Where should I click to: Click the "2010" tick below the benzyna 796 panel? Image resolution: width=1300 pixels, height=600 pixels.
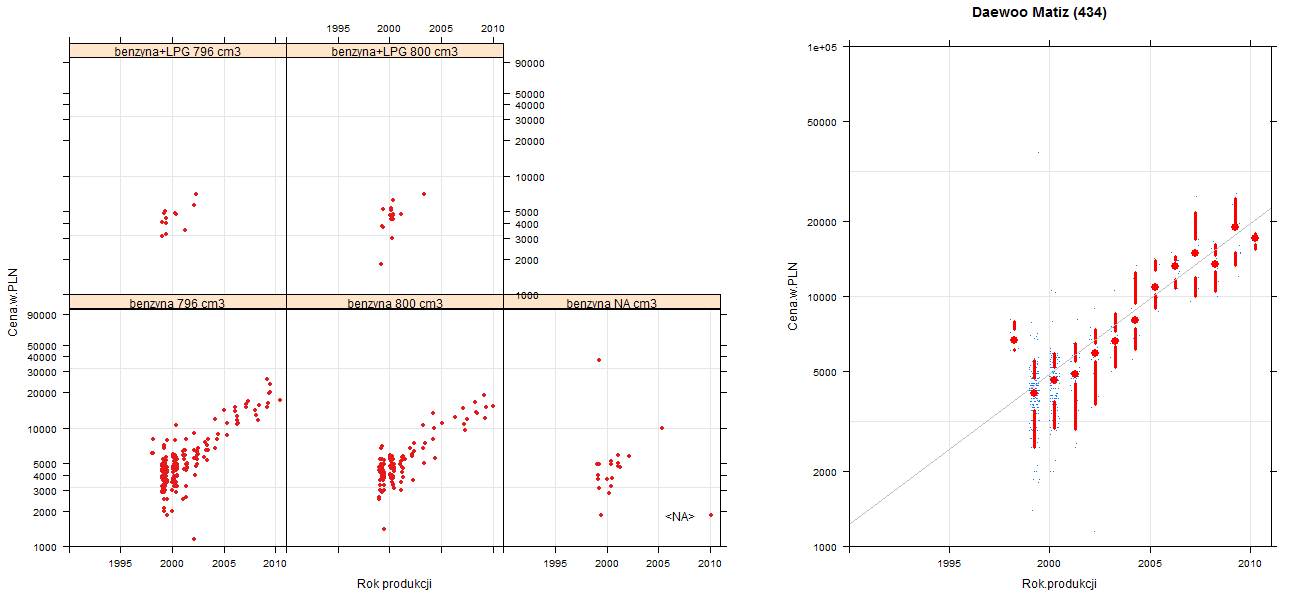275,564
